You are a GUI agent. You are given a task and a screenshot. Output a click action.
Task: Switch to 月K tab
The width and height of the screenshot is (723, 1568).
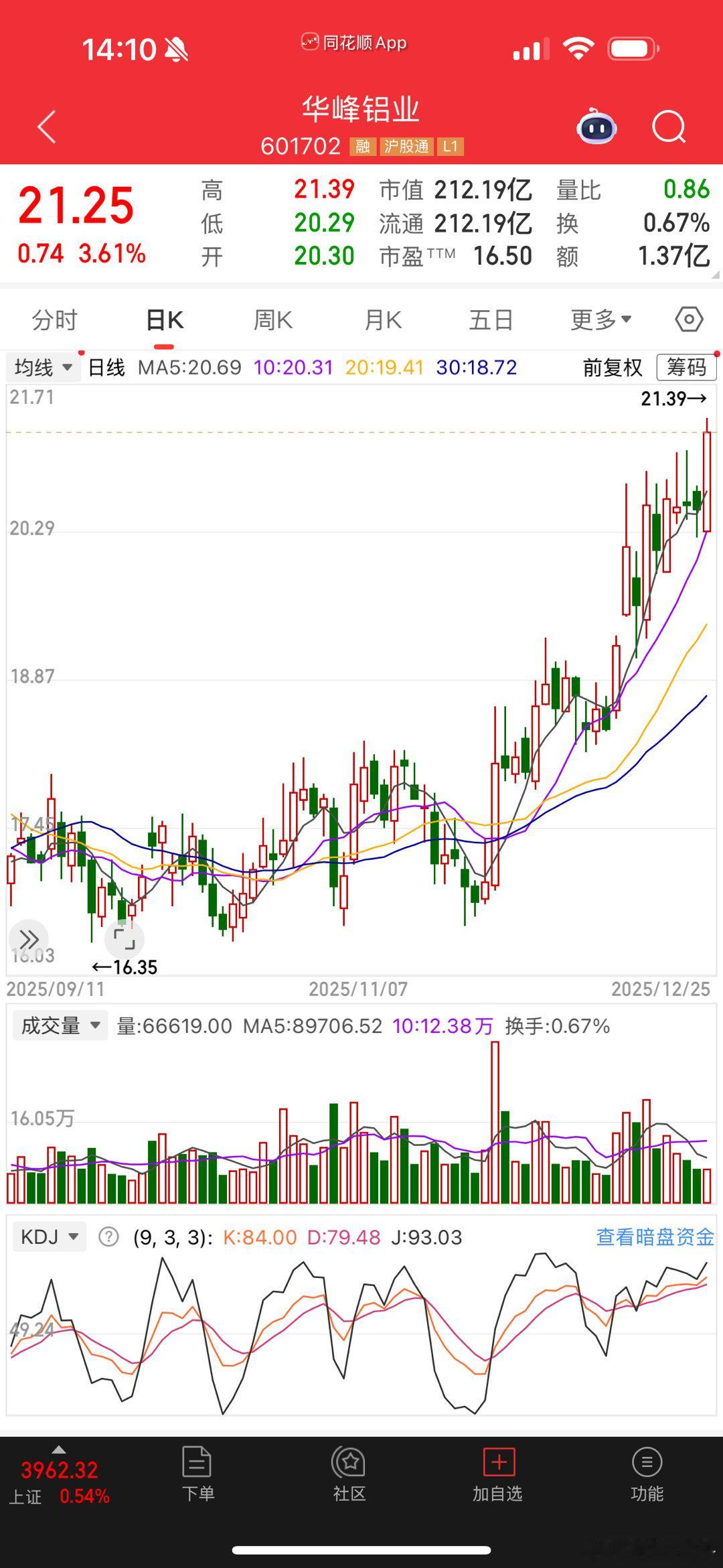pos(383,320)
